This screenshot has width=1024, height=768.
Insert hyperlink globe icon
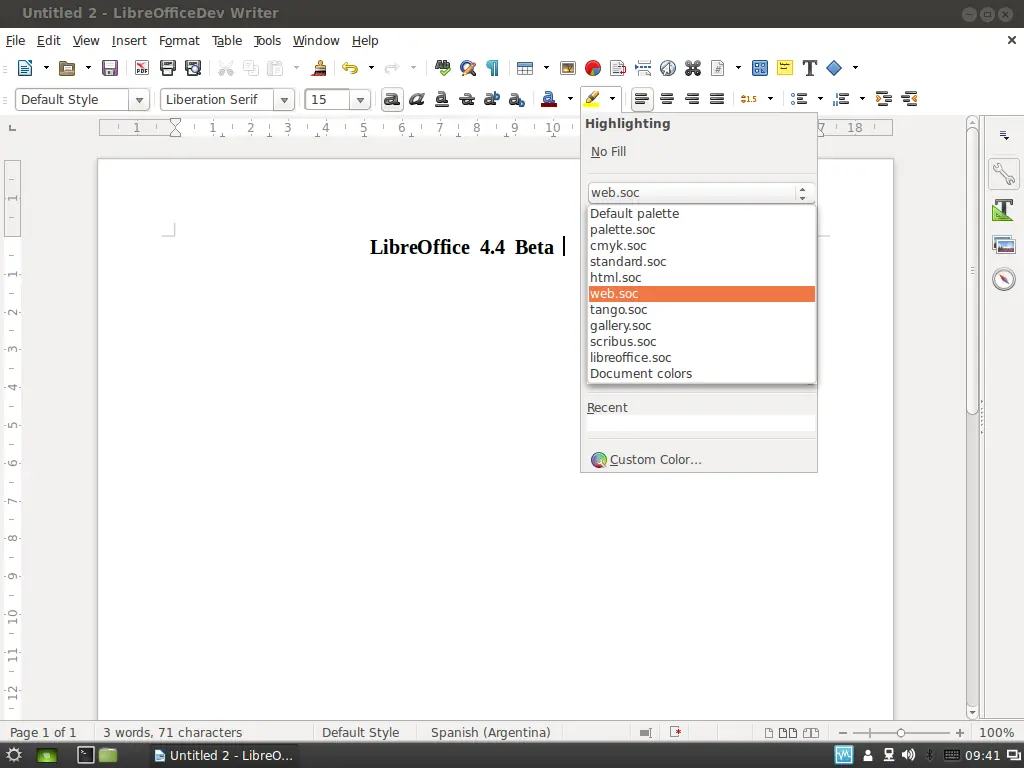coord(667,68)
